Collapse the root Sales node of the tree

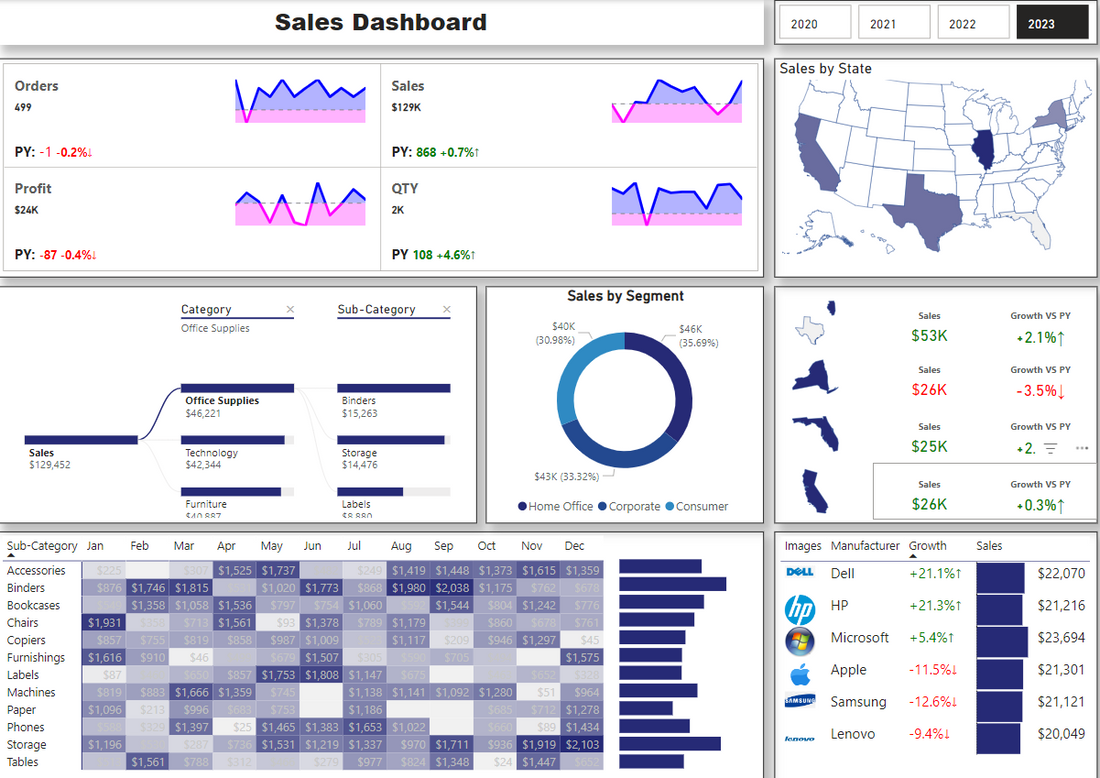[x=81, y=440]
